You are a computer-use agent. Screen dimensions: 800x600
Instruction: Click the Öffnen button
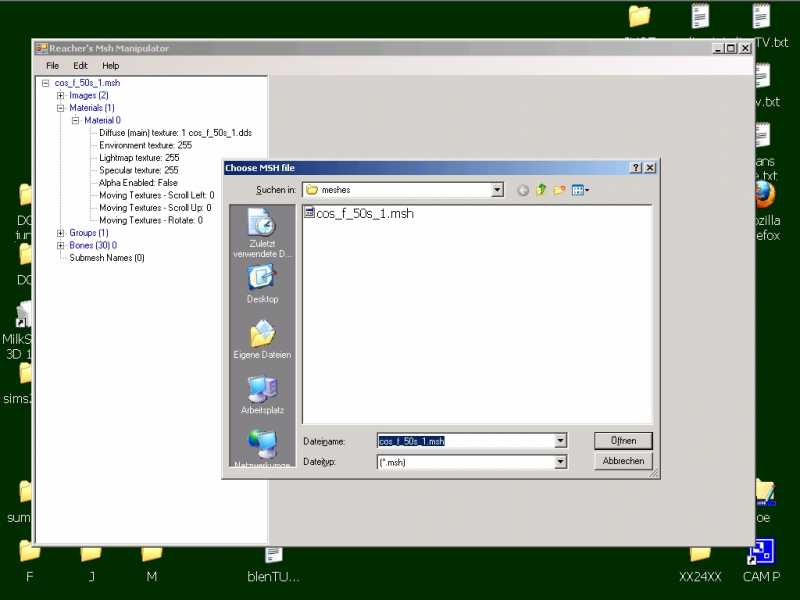tap(623, 441)
